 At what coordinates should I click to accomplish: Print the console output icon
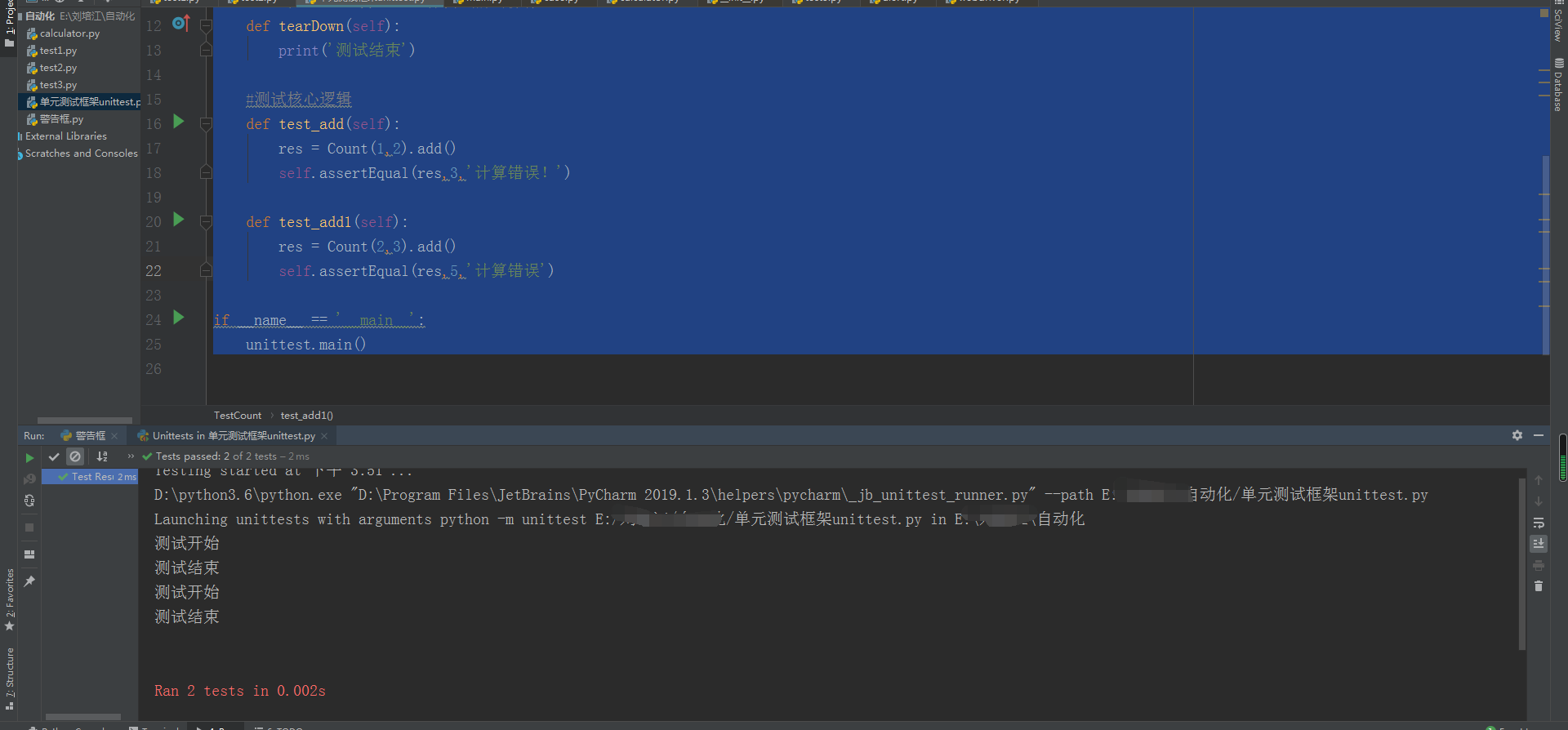[1539, 565]
